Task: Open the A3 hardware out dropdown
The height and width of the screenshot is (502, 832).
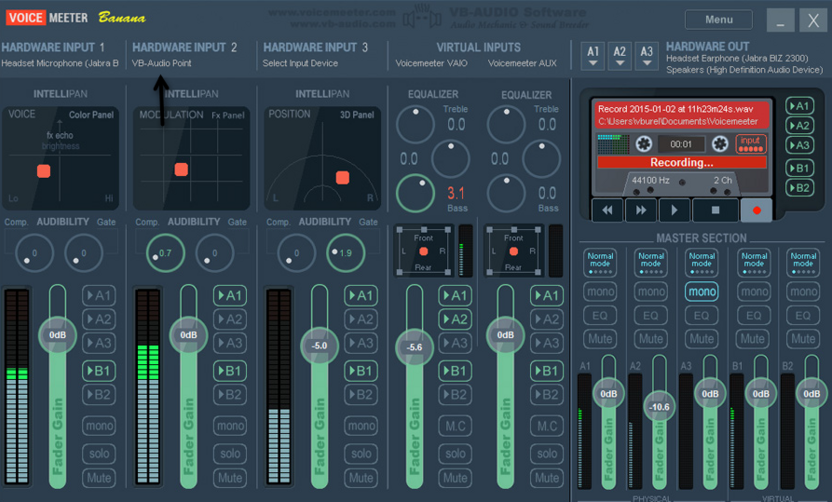Action: [x=646, y=56]
